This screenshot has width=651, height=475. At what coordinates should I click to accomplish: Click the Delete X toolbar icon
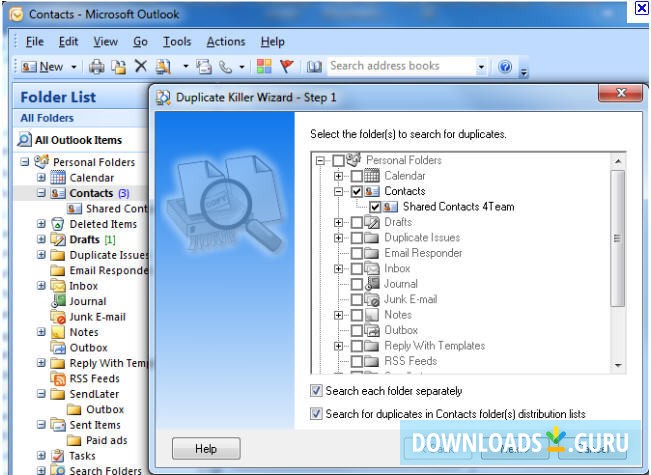pos(141,66)
